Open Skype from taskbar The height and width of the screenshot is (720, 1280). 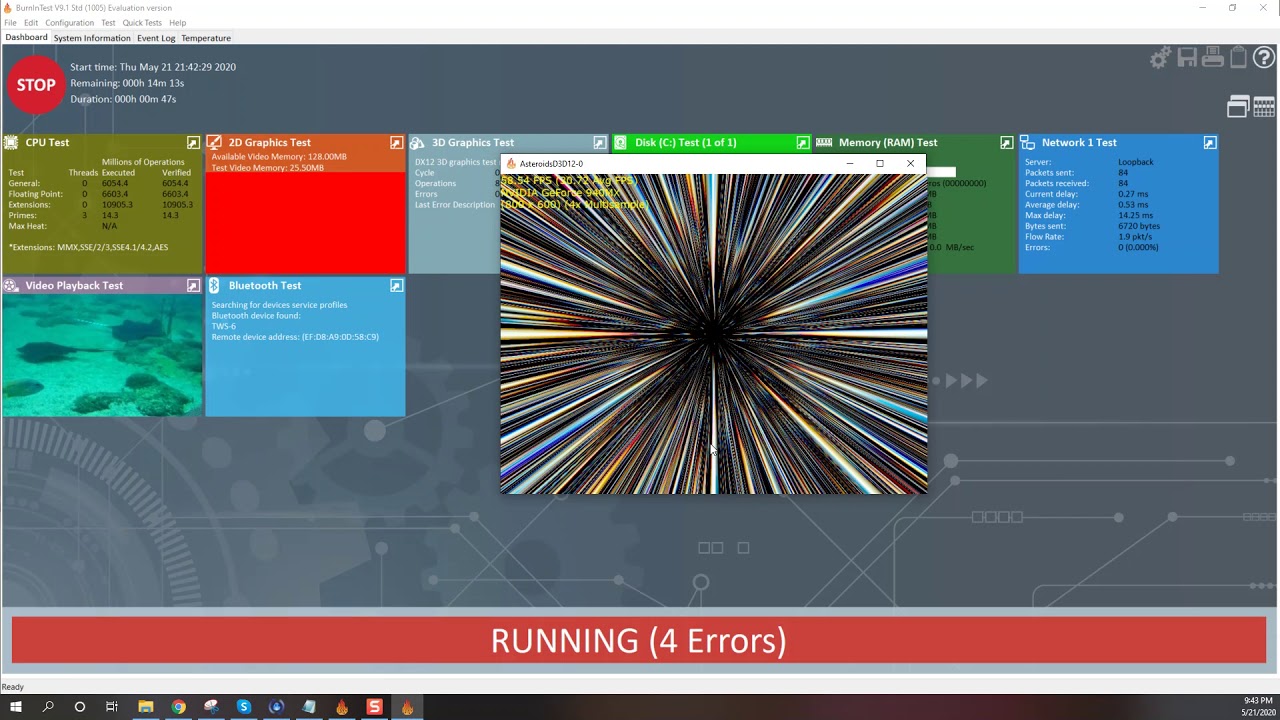point(243,707)
